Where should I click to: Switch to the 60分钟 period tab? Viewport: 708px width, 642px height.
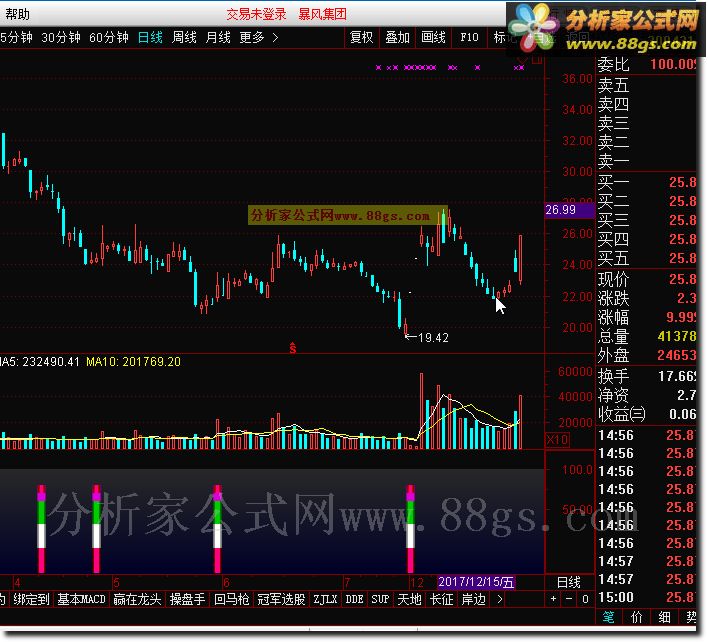click(108, 37)
